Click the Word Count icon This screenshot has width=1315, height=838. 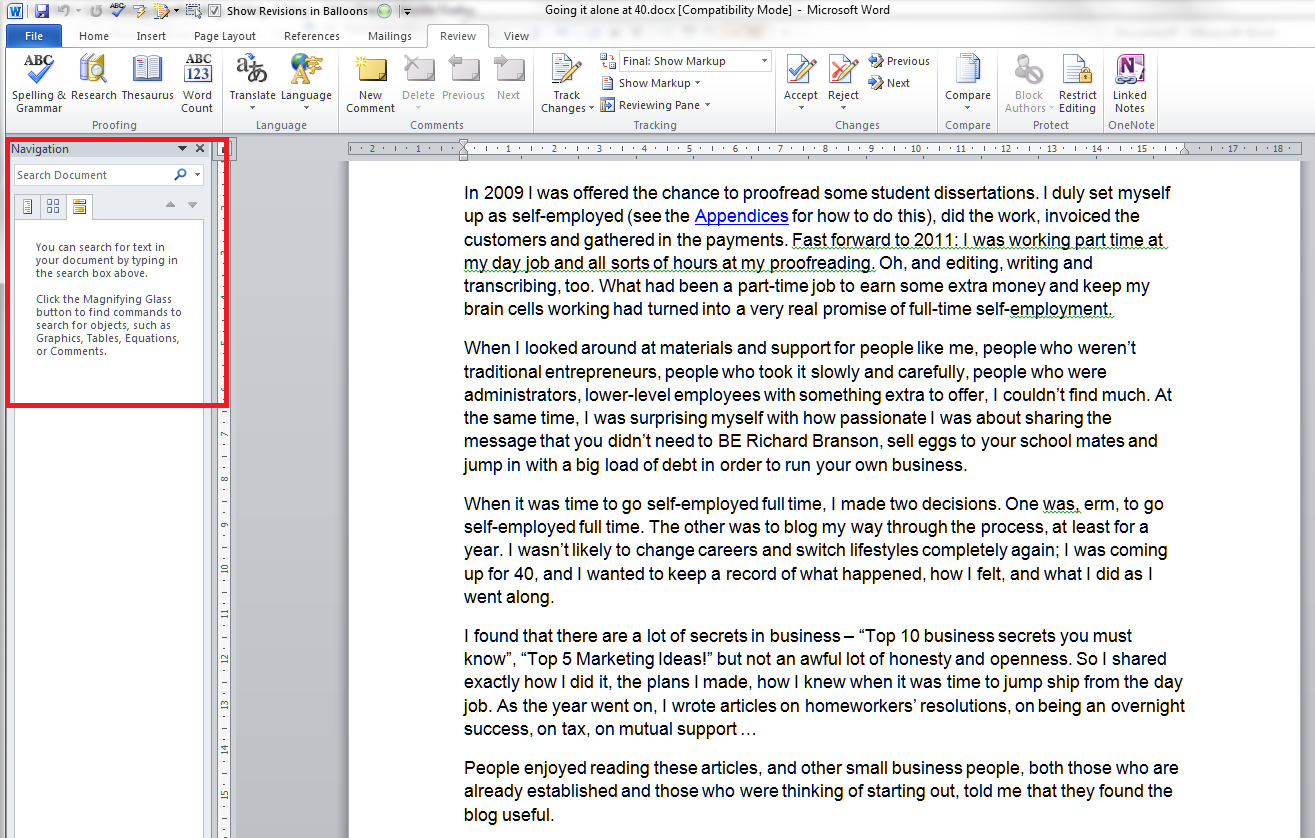point(197,82)
